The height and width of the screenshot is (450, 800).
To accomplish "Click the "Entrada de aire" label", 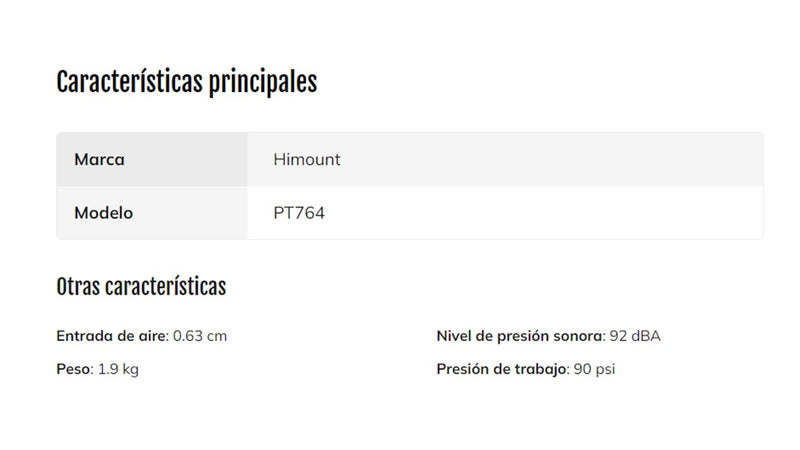I will tap(111, 336).
